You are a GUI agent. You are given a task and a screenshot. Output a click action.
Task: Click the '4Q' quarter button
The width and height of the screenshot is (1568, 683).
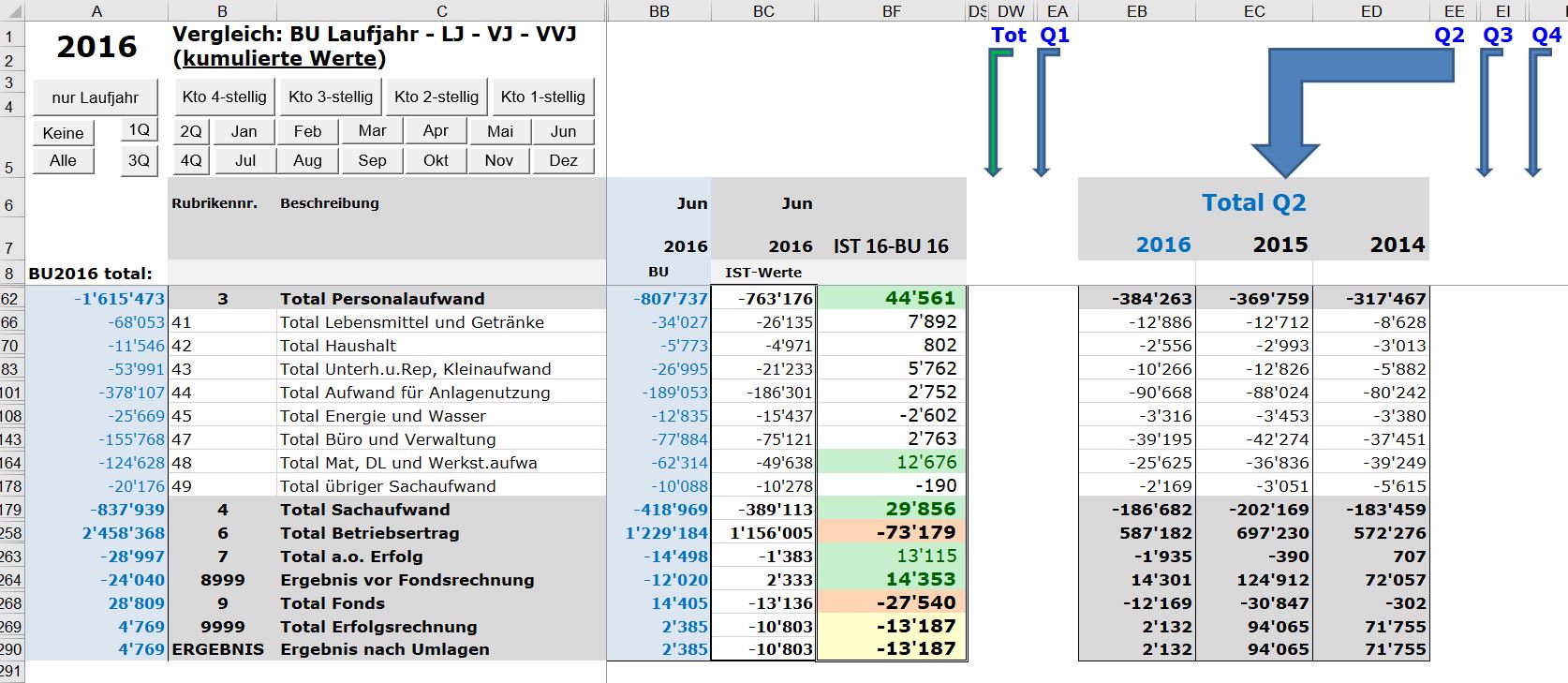point(191,160)
